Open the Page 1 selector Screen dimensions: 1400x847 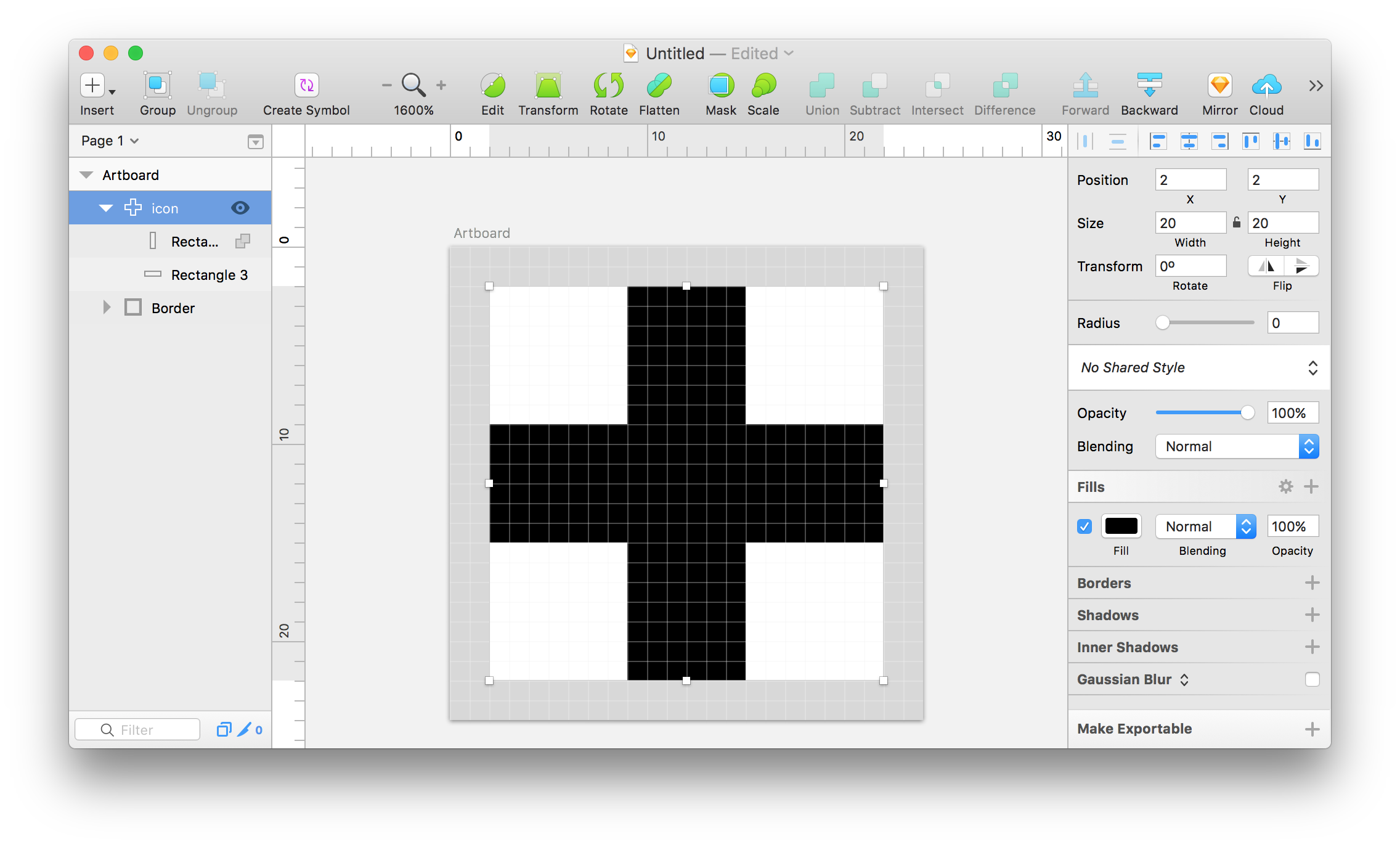pyautogui.click(x=110, y=140)
